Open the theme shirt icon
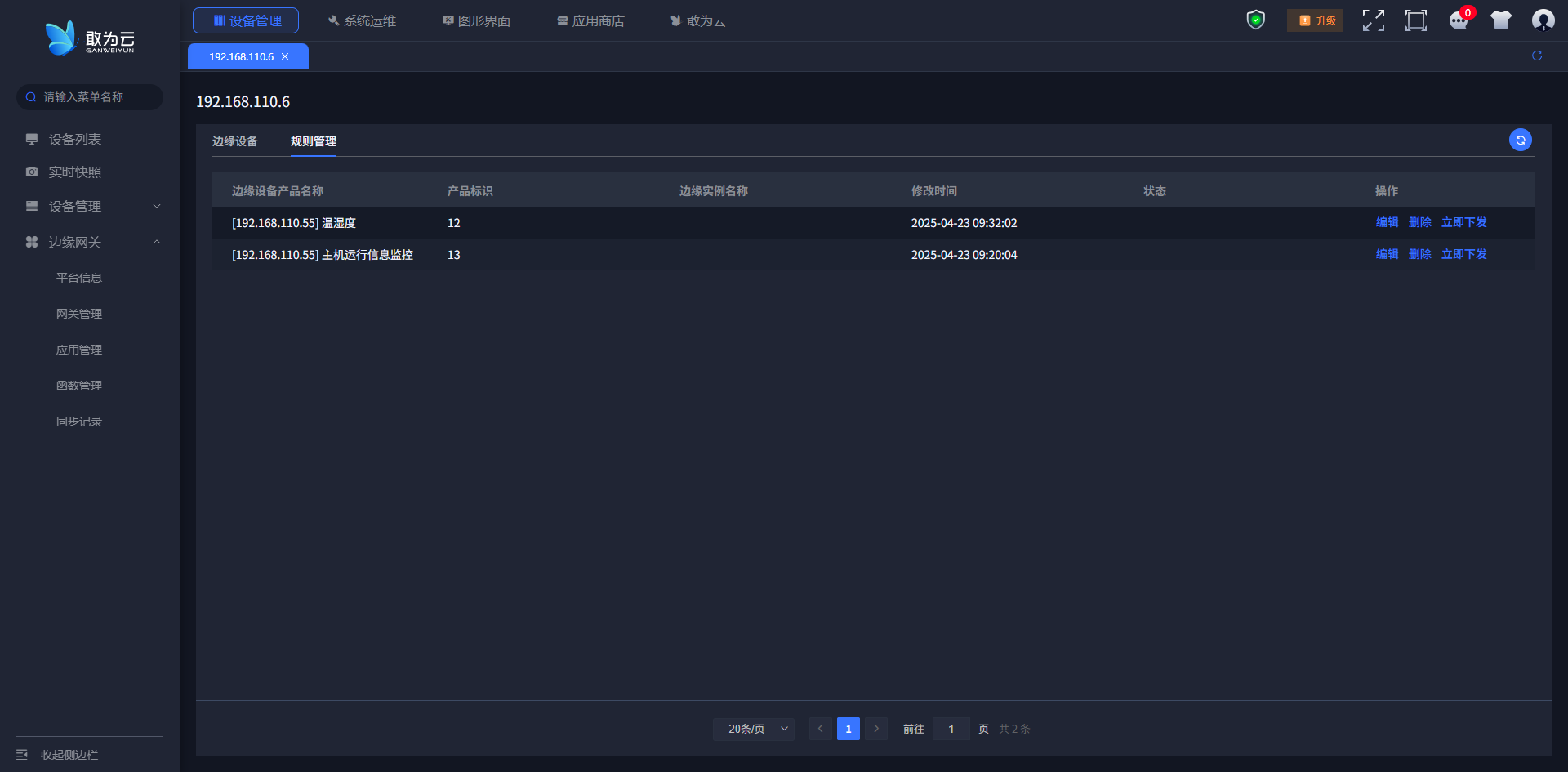 1501,20
